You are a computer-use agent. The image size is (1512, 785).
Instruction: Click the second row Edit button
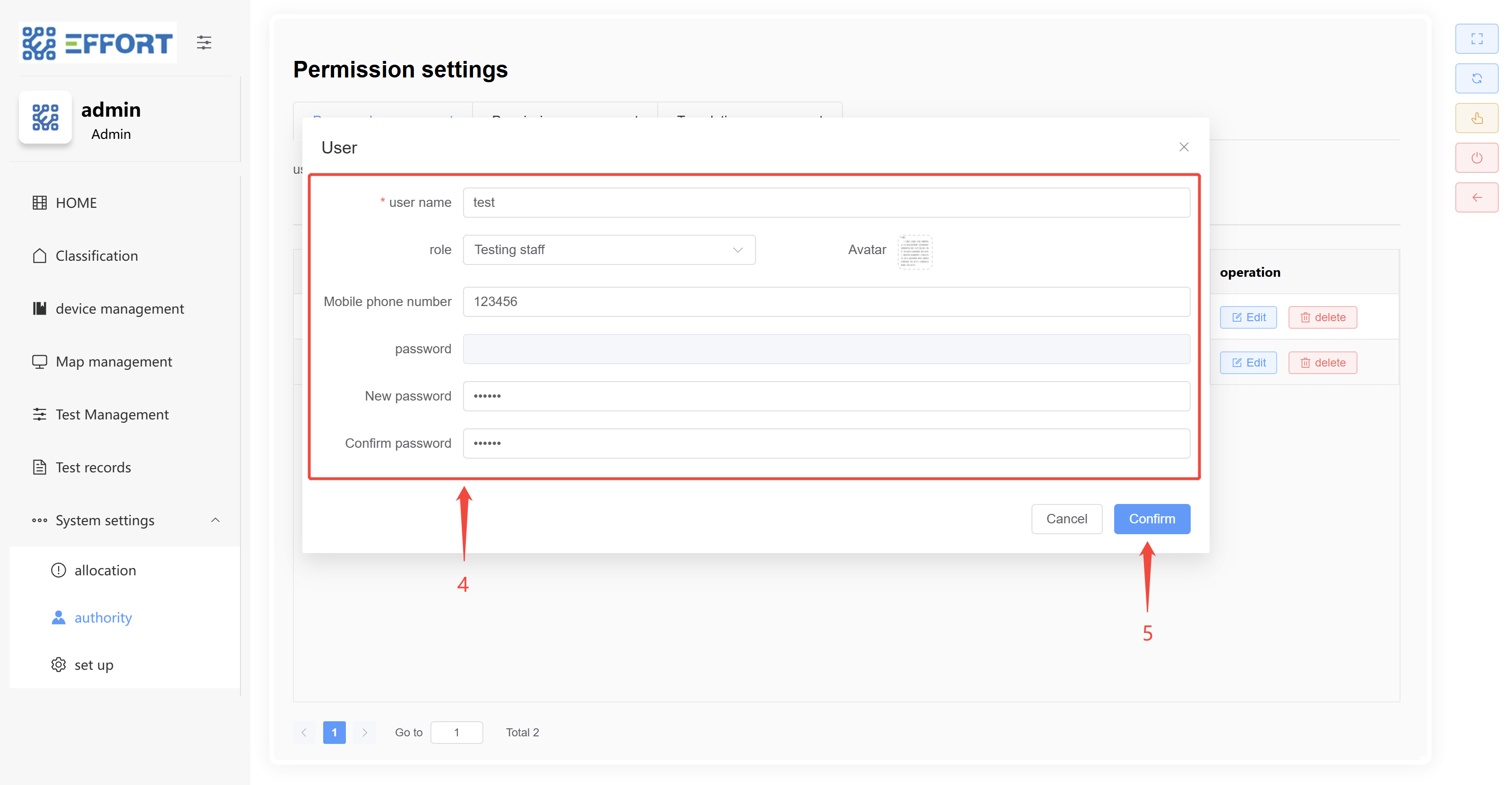[x=1248, y=363]
